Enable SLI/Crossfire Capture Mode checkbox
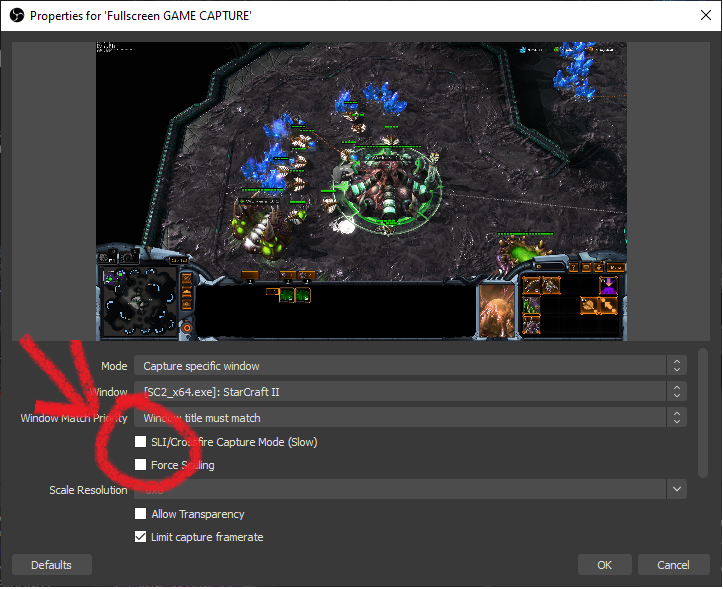Viewport: 723px width, 589px height. coord(140,441)
